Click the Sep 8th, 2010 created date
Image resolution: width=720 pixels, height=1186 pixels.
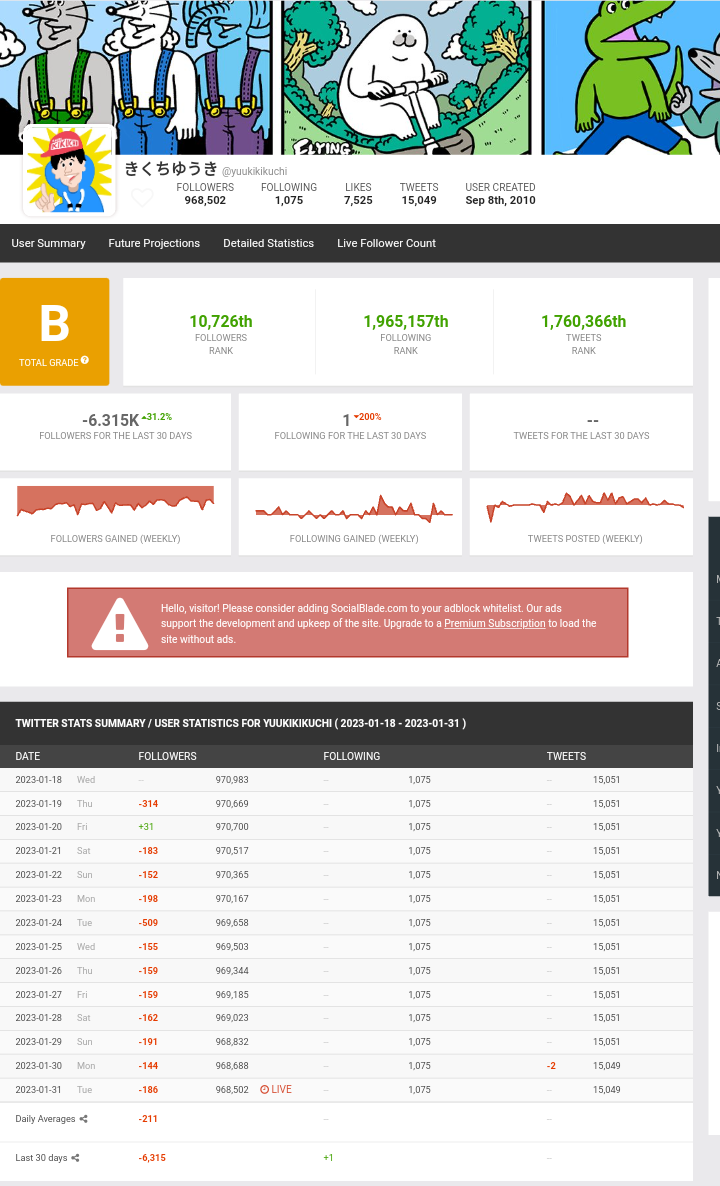(x=501, y=200)
